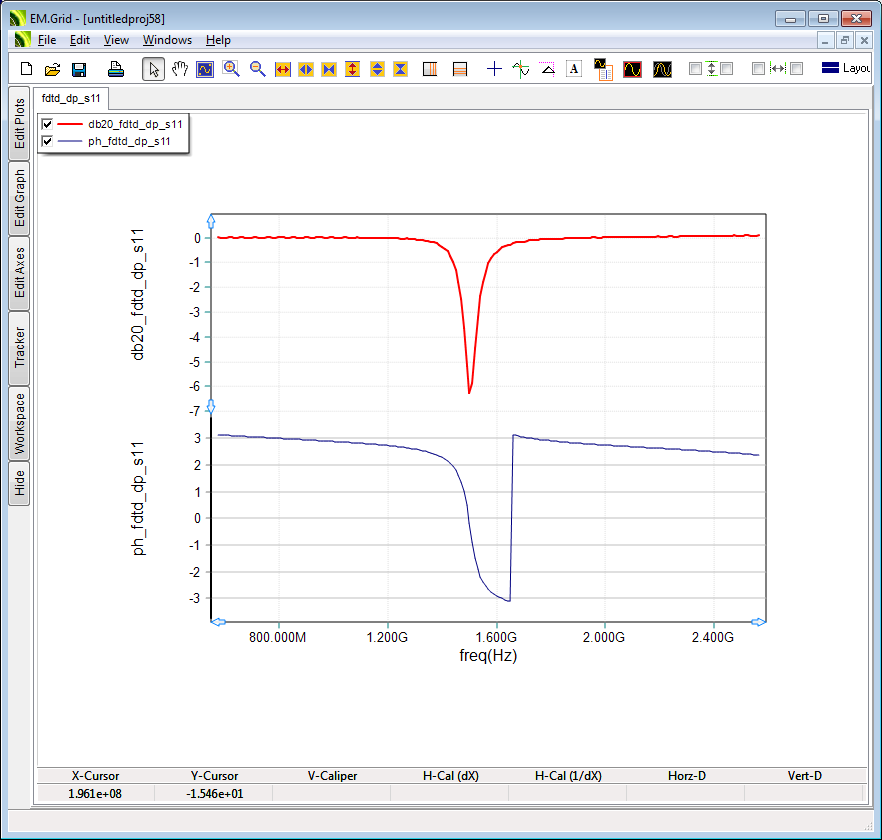This screenshot has height=840, width=882.
Task: Expand the Edit Axes side panel
Action: click(x=19, y=273)
